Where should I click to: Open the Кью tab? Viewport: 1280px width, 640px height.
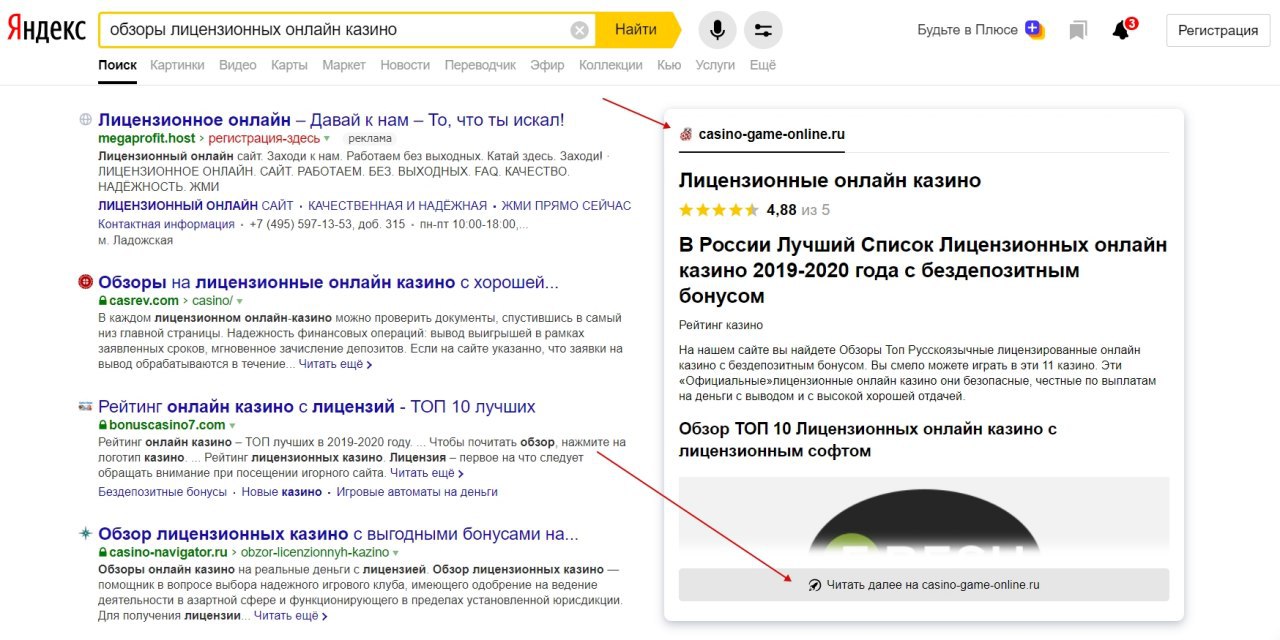pos(669,65)
